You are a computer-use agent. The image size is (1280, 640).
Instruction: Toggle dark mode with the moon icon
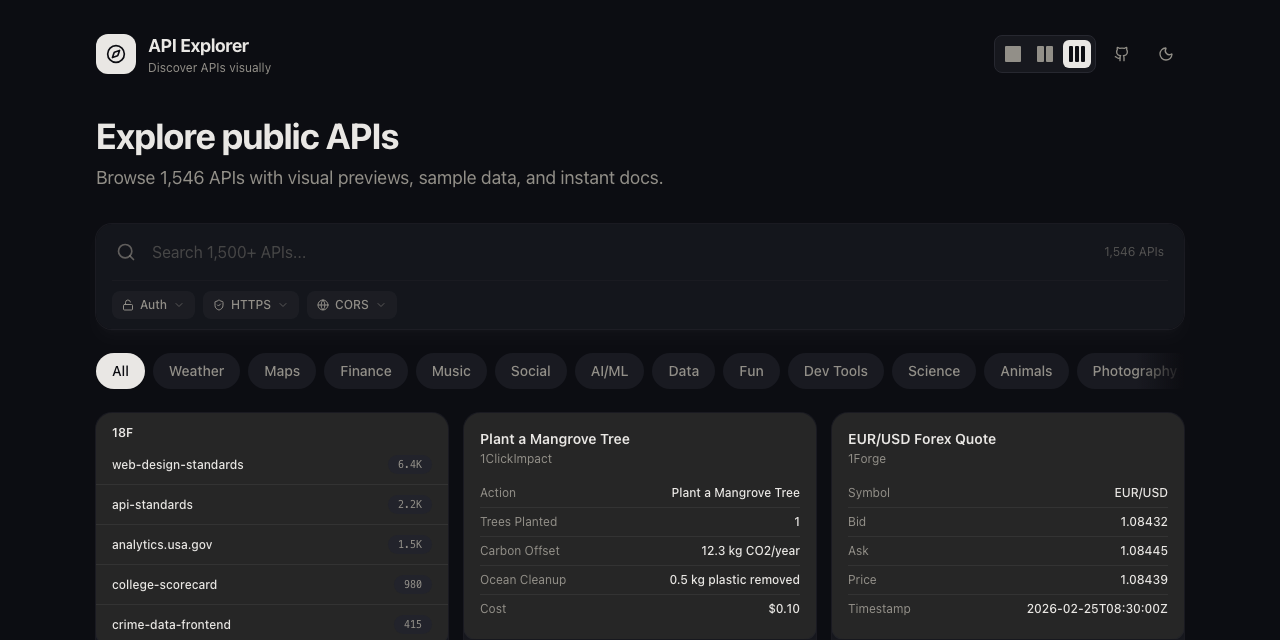point(1166,54)
